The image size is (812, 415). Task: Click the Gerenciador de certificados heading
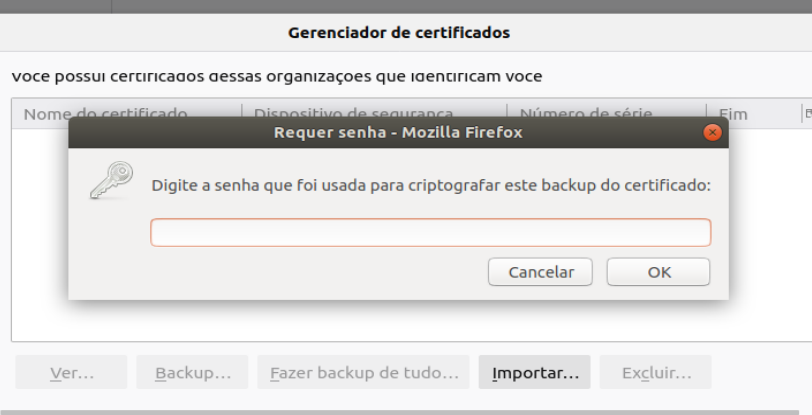(399, 33)
